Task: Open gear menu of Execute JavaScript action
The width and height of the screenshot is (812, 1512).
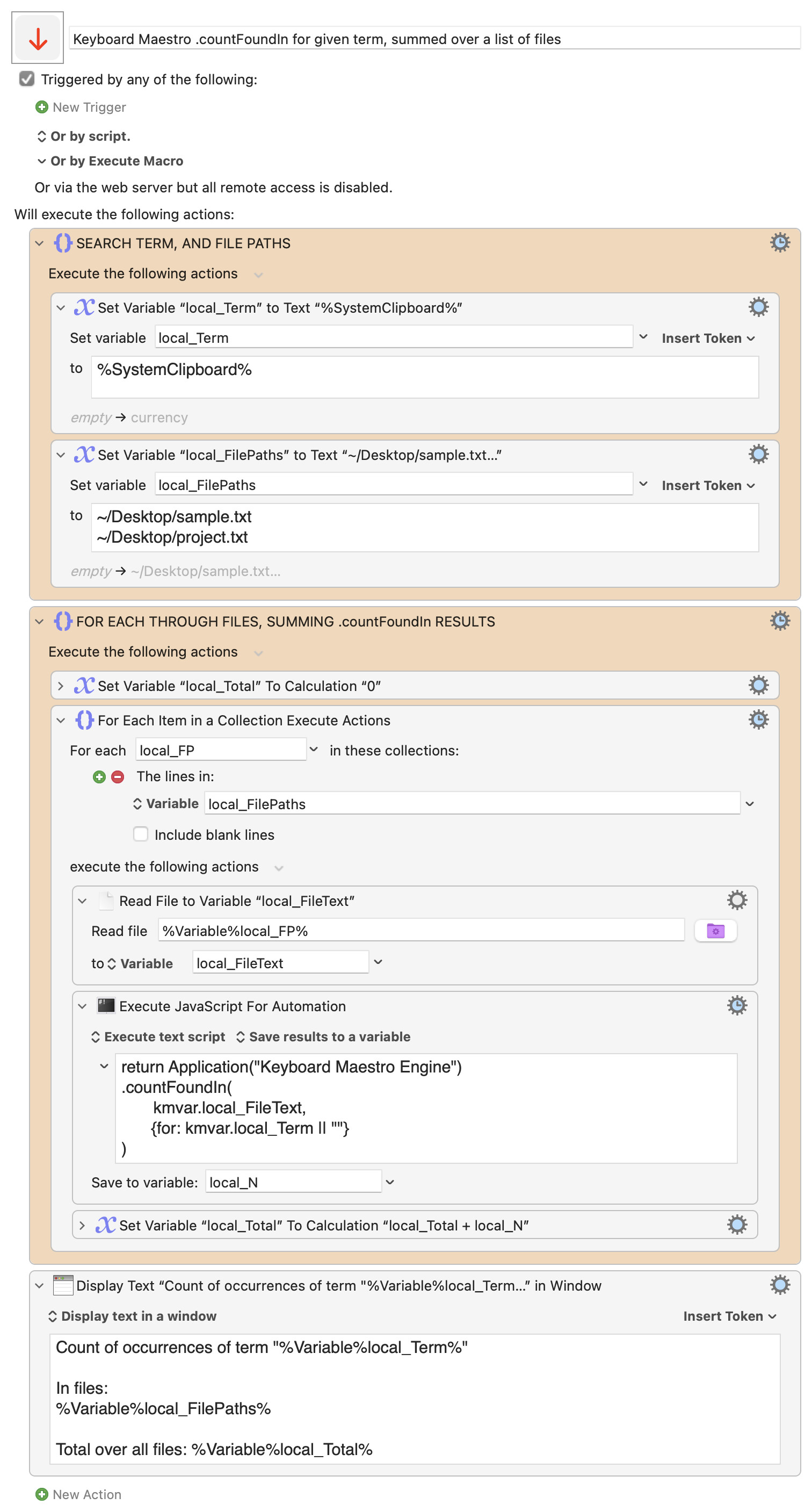Action: (x=736, y=1005)
